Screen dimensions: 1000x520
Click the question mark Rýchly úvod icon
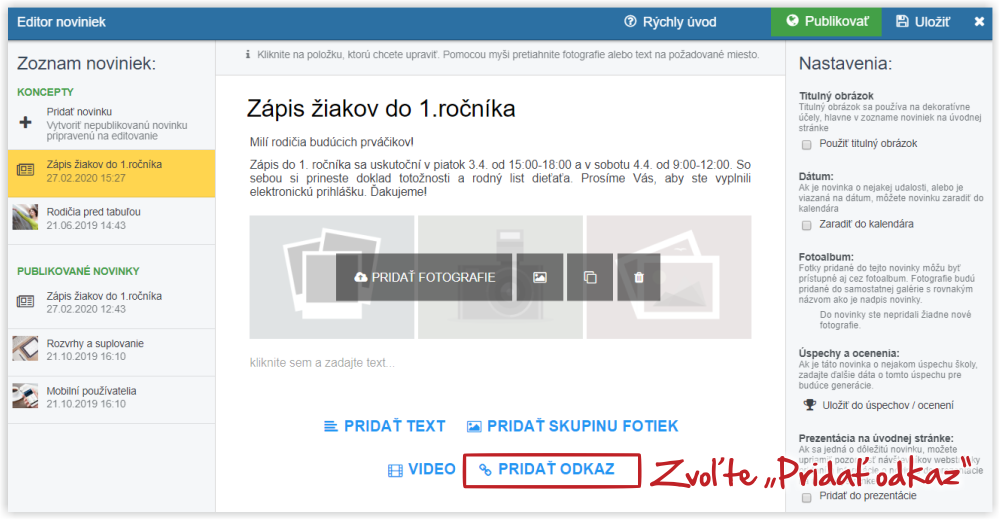[x=630, y=22]
